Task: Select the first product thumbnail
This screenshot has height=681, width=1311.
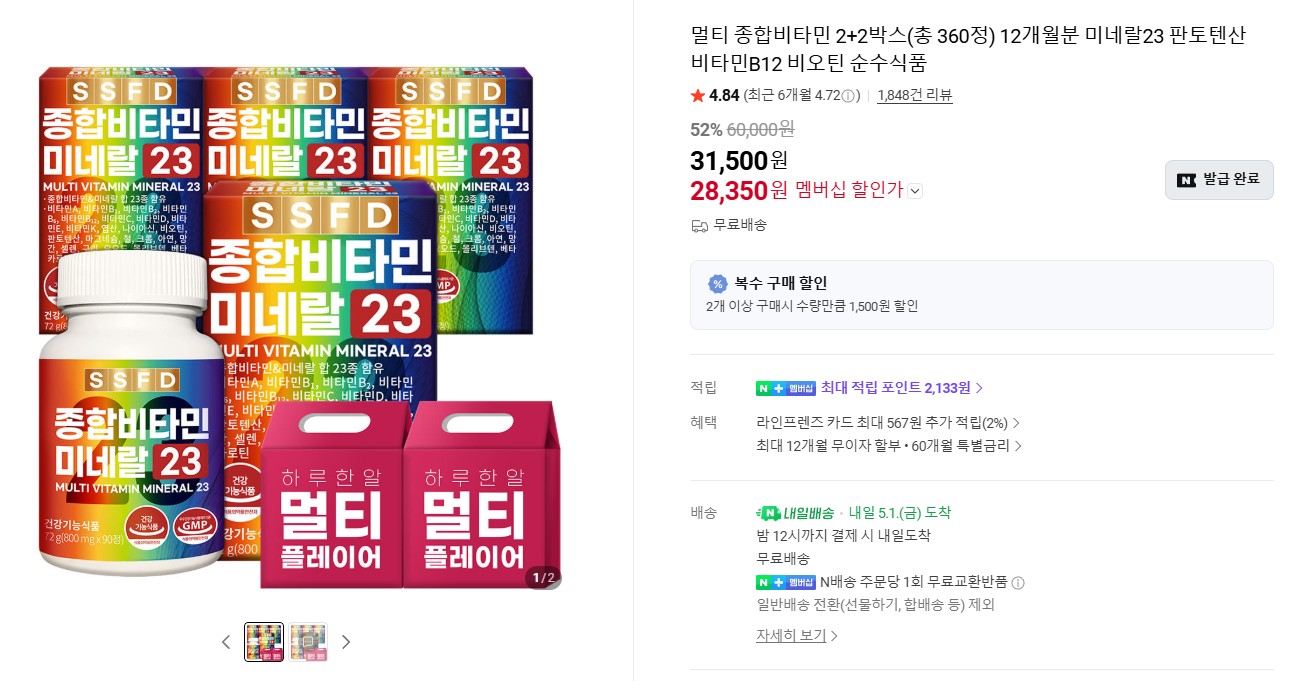Action: 264,642
